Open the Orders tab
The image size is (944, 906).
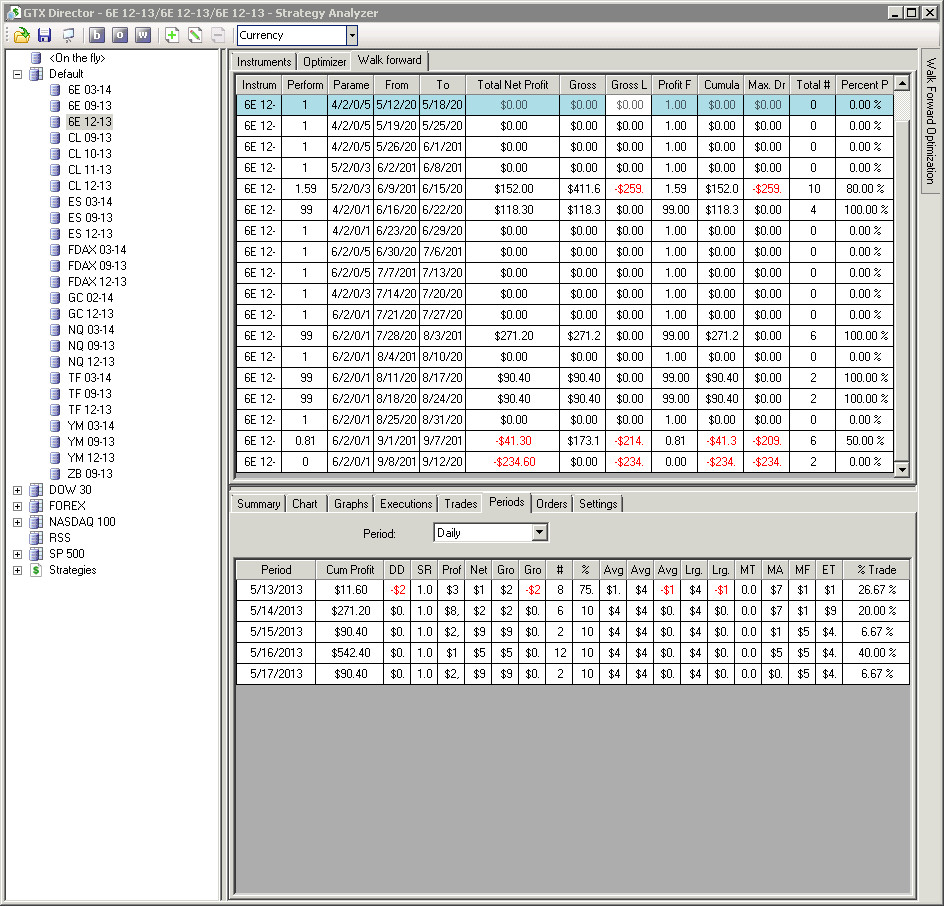coord(551,504)
